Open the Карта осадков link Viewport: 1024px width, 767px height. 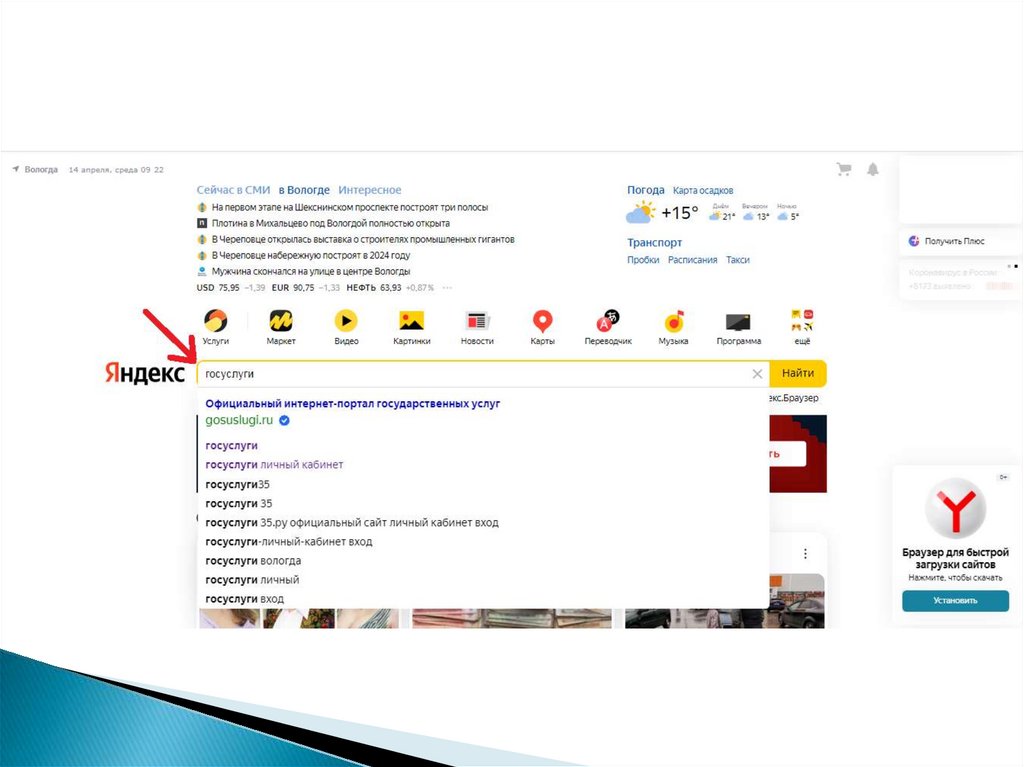tap(703, 191)
